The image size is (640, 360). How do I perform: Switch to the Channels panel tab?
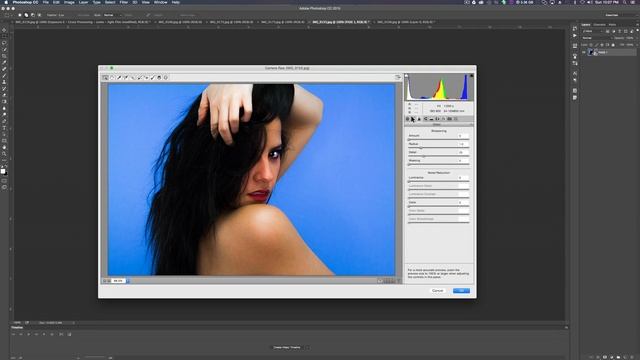(x=600, y=25)
